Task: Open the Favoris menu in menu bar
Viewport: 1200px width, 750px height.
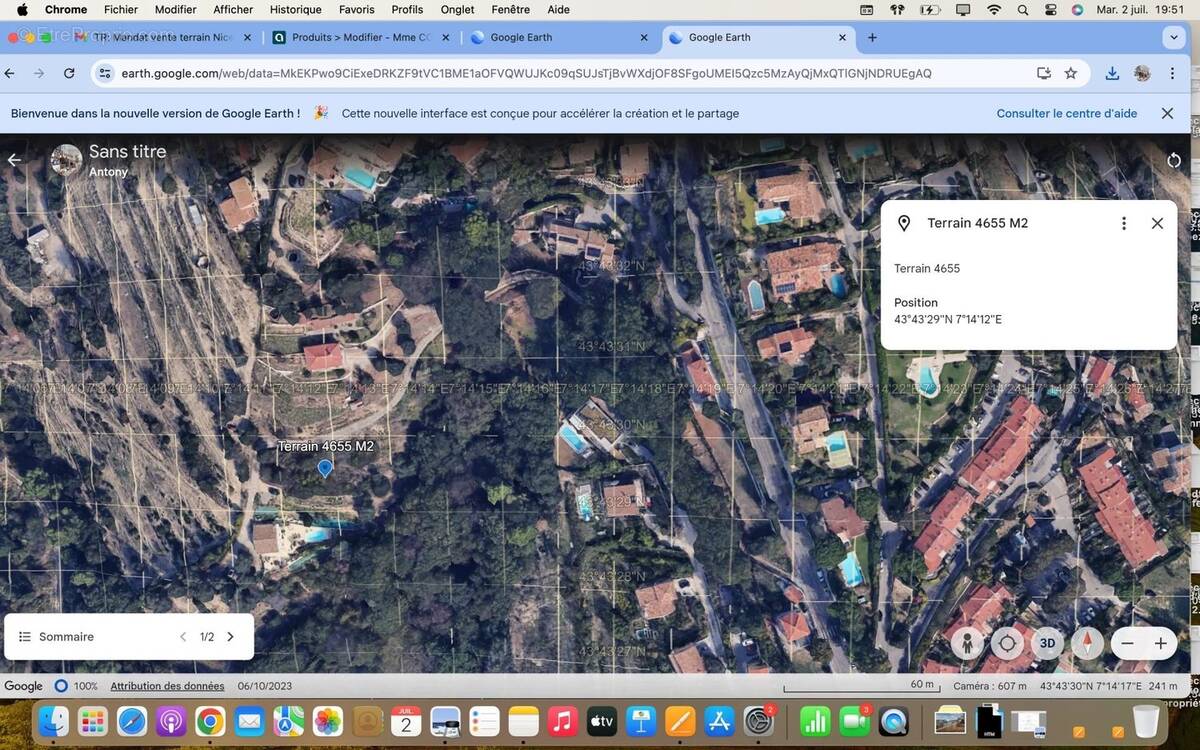Action: pos(356,9)
